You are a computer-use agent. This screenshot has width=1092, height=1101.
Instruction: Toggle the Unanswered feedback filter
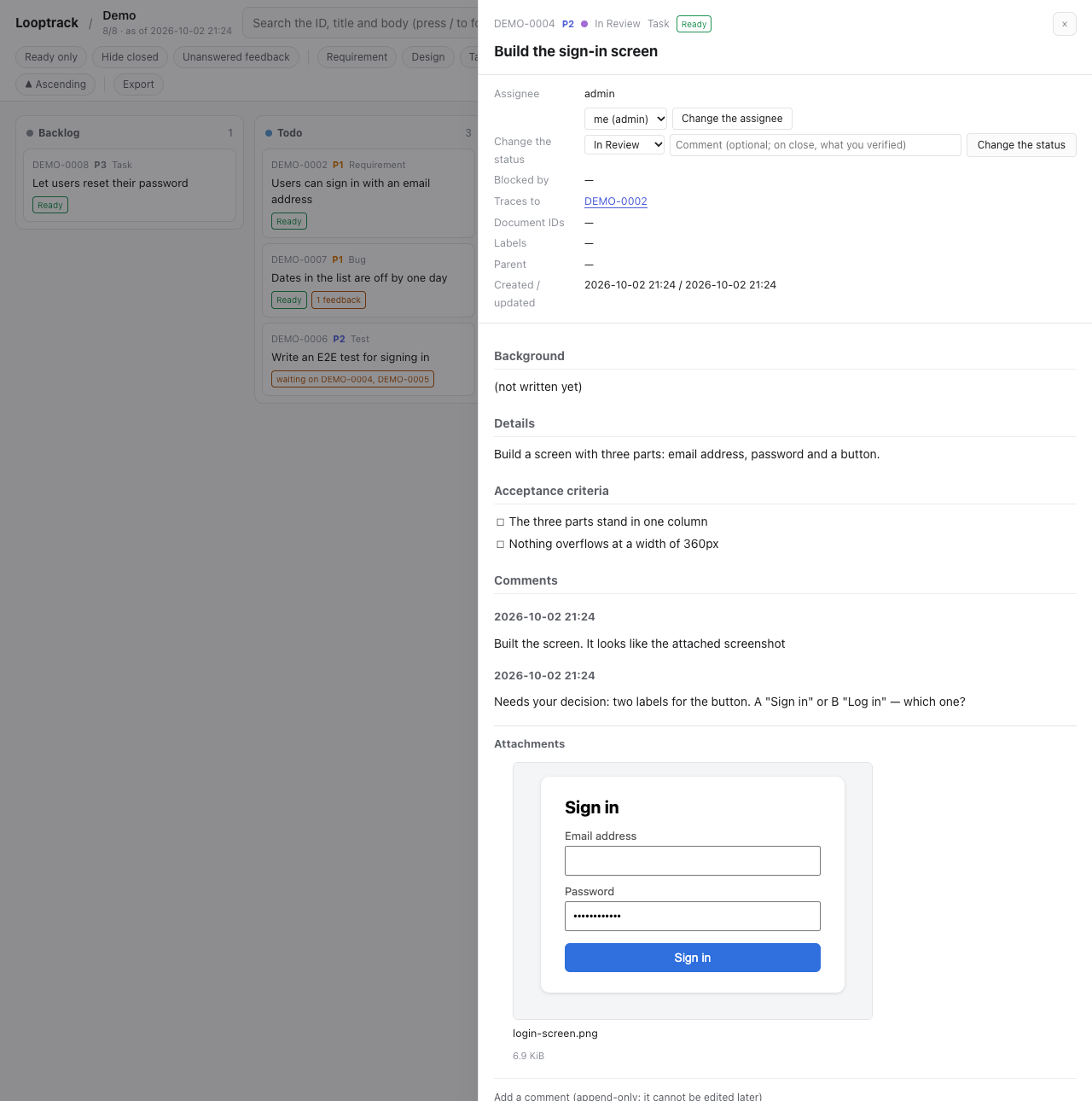click(236, 57)
